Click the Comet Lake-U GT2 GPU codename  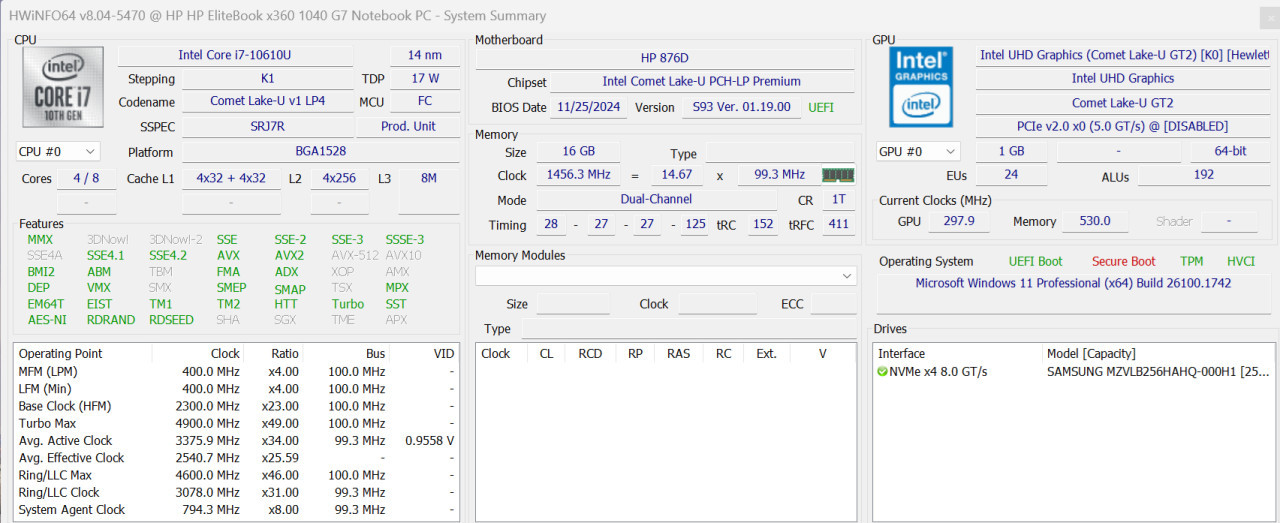(x=1123, y=102)
